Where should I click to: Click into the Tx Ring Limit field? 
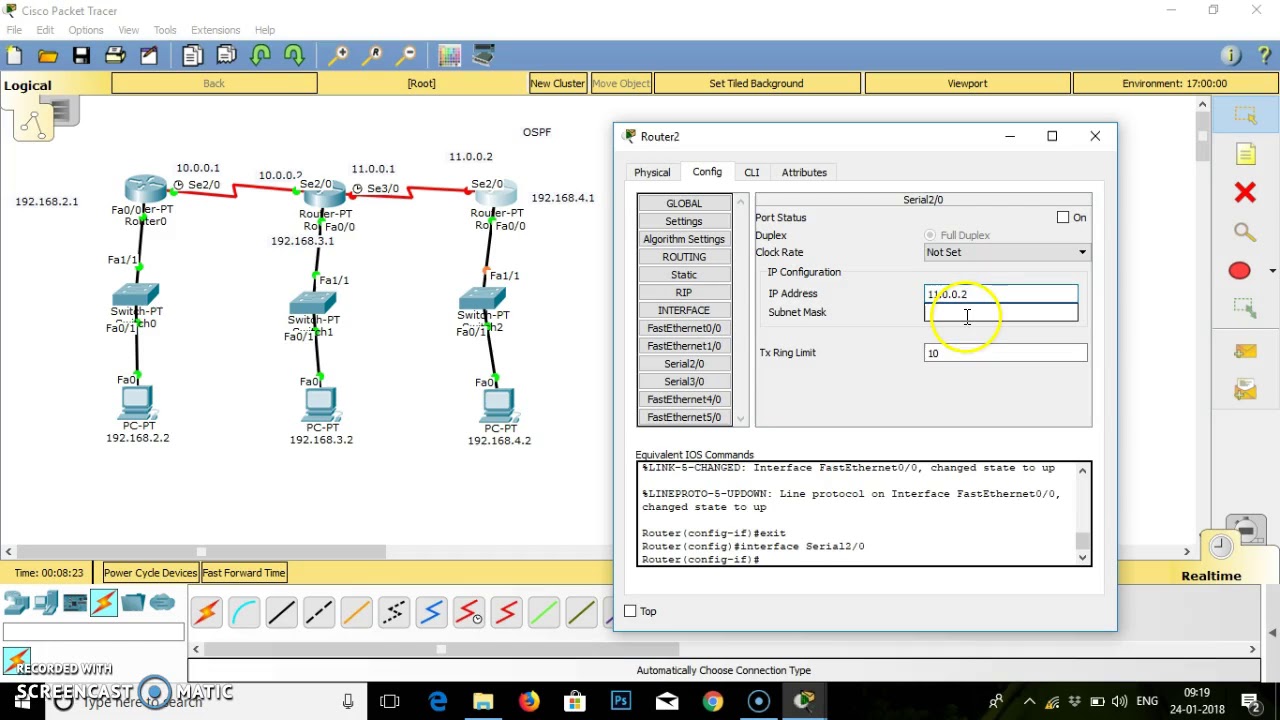pyautogui.click(x=1005, y=353)
